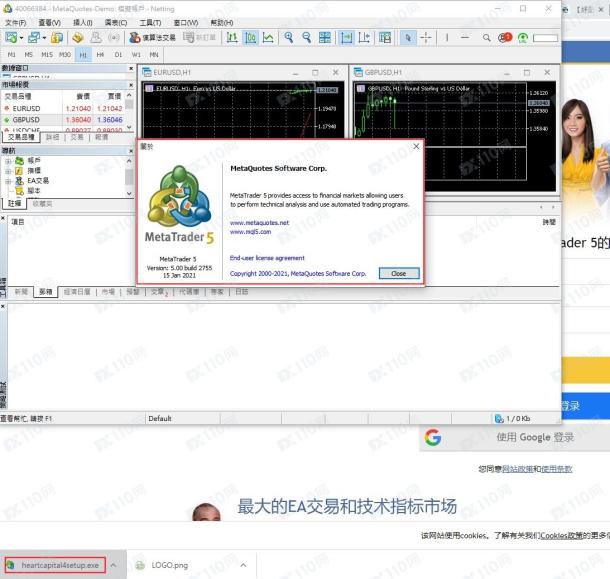Click the search magnifier icon in toolbar
Screen dimensions: 610x579
coord(486,38)
